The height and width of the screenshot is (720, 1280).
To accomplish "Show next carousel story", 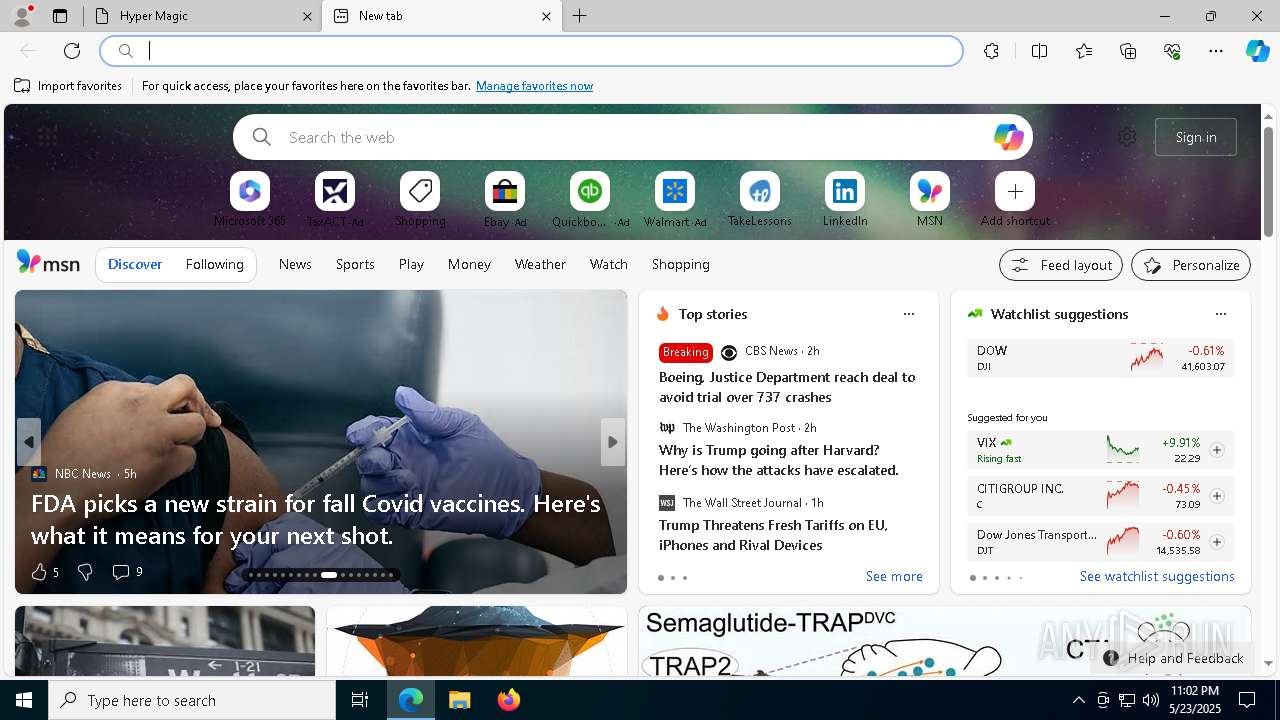I will pos(613,442).
